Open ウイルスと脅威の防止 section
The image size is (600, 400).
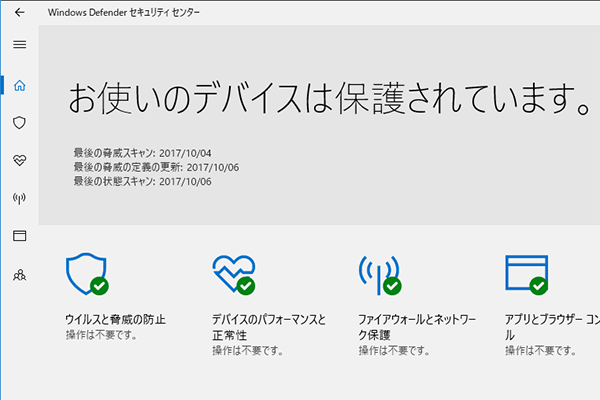click(x=115, y=319)
